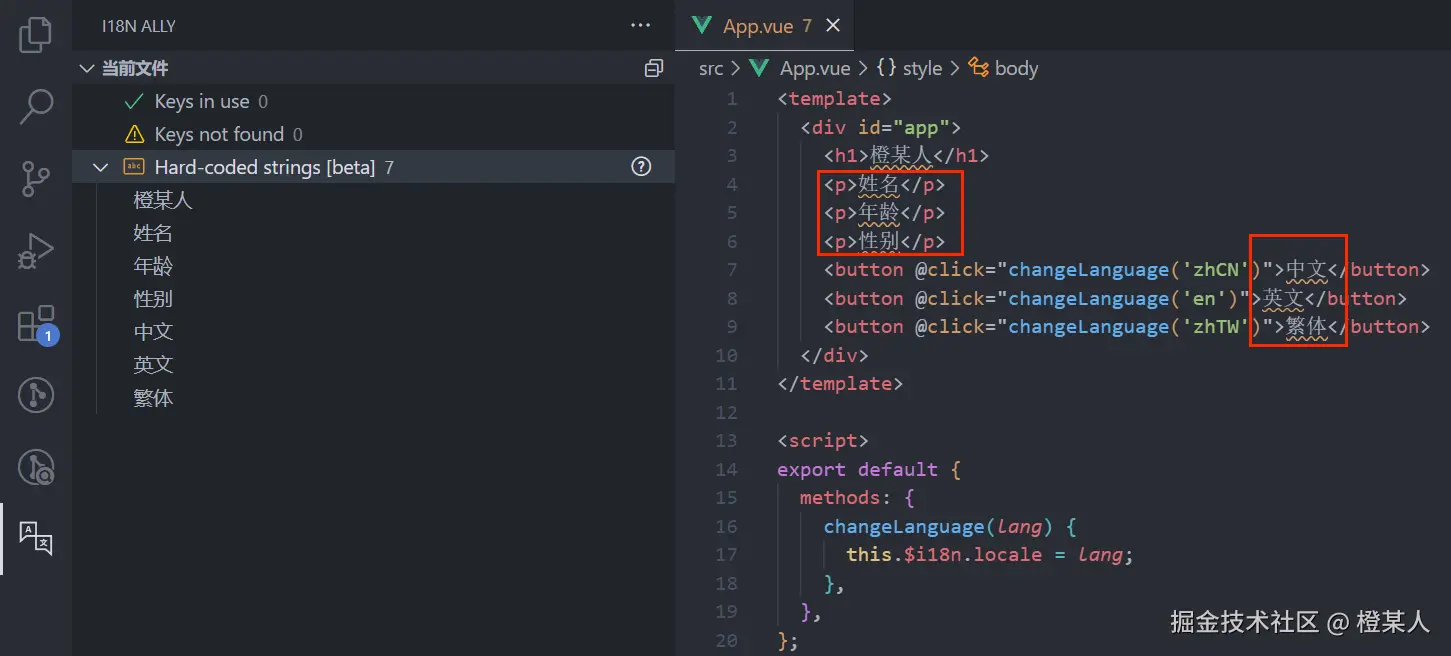Click the help icon on Hard-coded strings
The image size is (1451, 656).
[x=642, y=167]
